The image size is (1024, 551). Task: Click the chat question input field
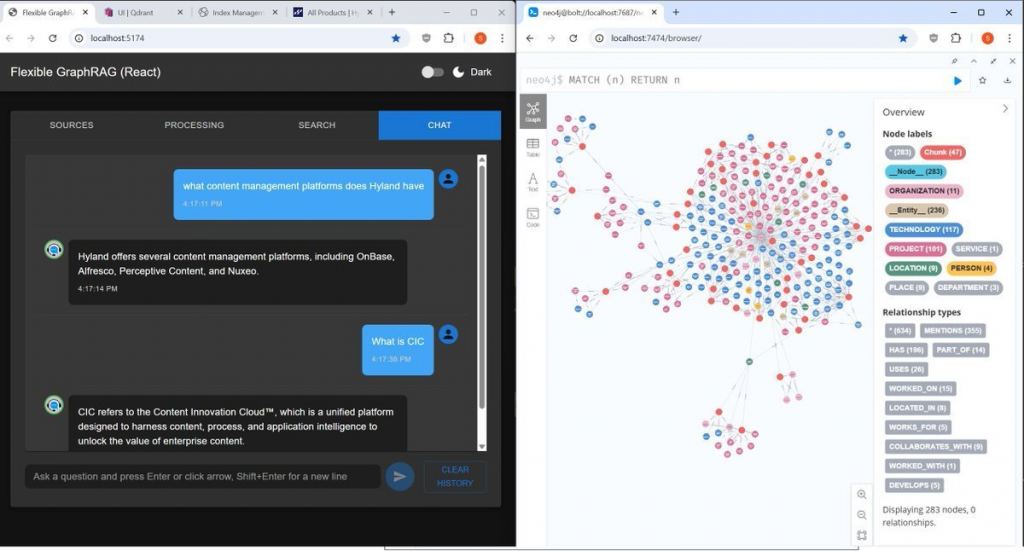pyautogui.click(x=202, y=476)
